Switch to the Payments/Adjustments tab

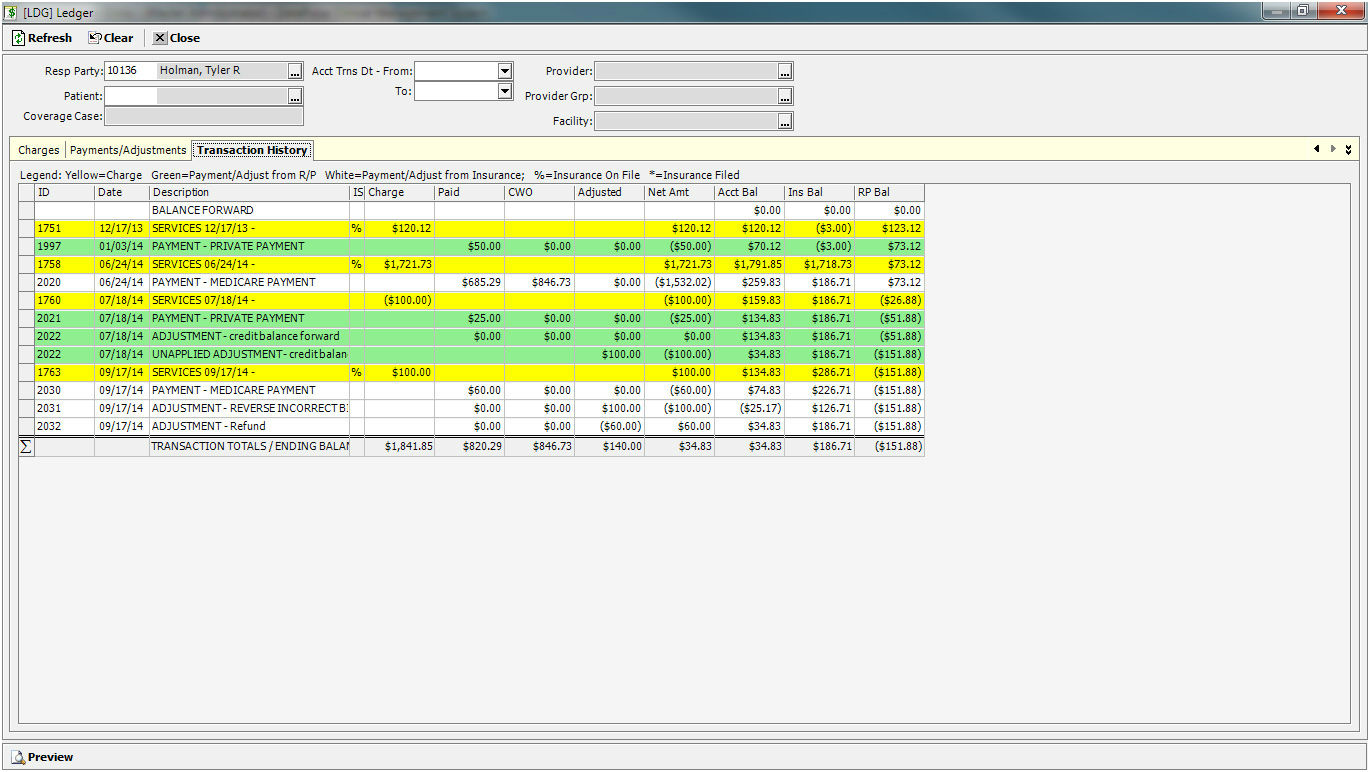(x=128, y=150)
